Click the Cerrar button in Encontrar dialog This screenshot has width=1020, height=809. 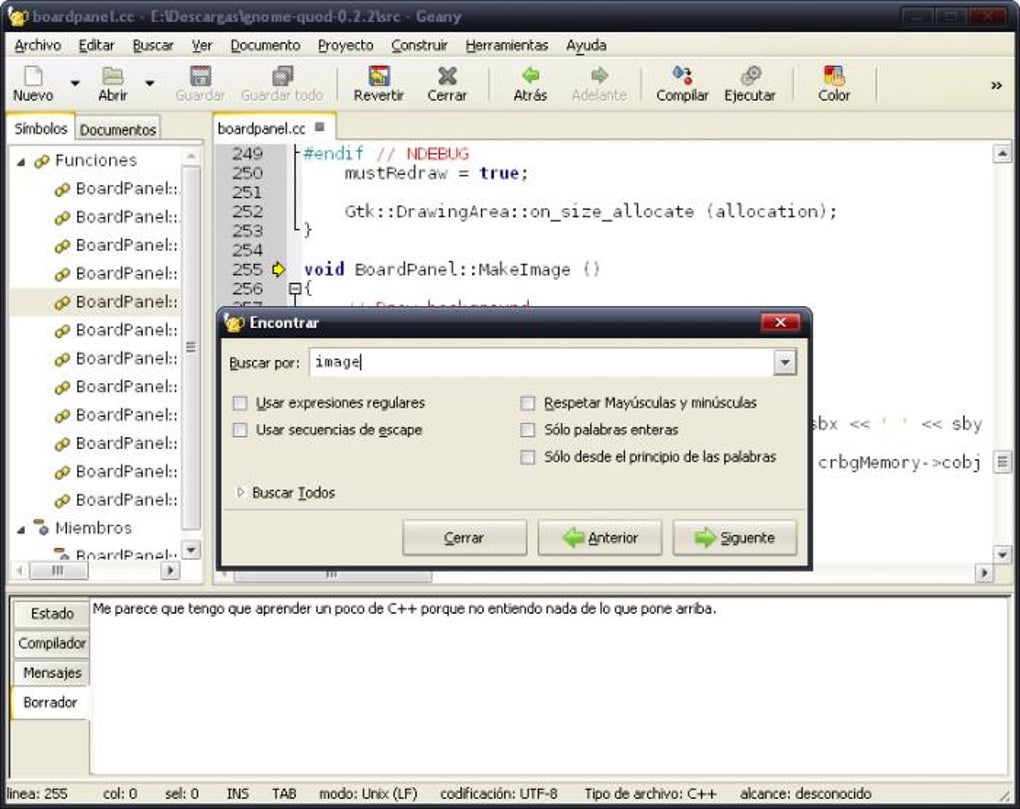pos(464,538)
